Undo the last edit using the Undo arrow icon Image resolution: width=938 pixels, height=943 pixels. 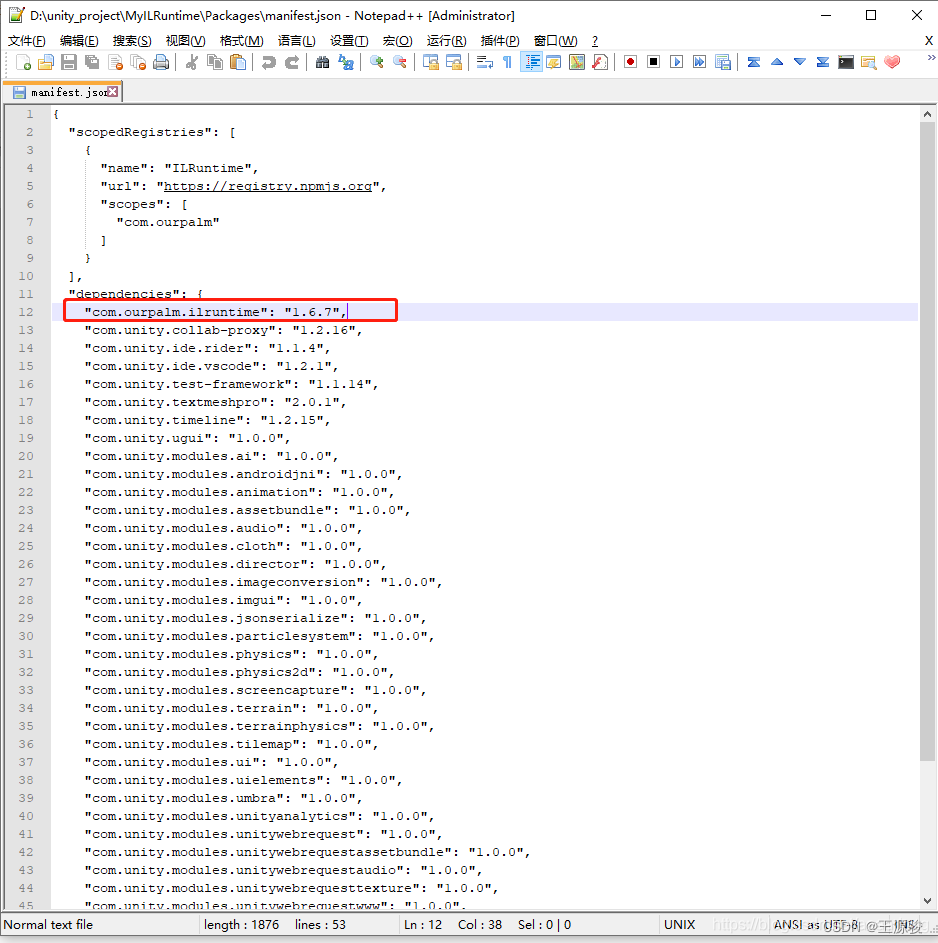tap(268, 61)
